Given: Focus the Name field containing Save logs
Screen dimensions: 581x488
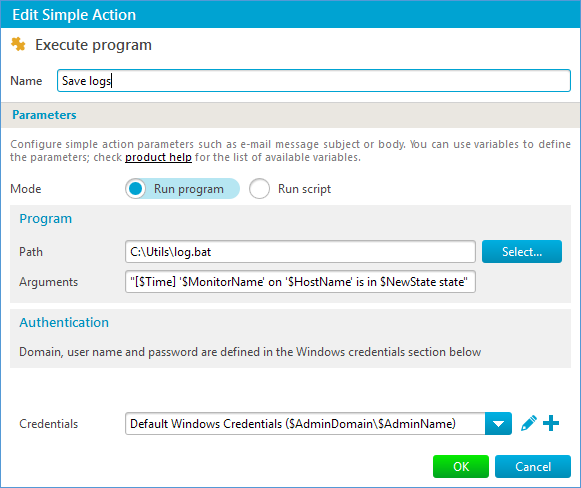Looking at the screenshot, I should tap(313, 80).
